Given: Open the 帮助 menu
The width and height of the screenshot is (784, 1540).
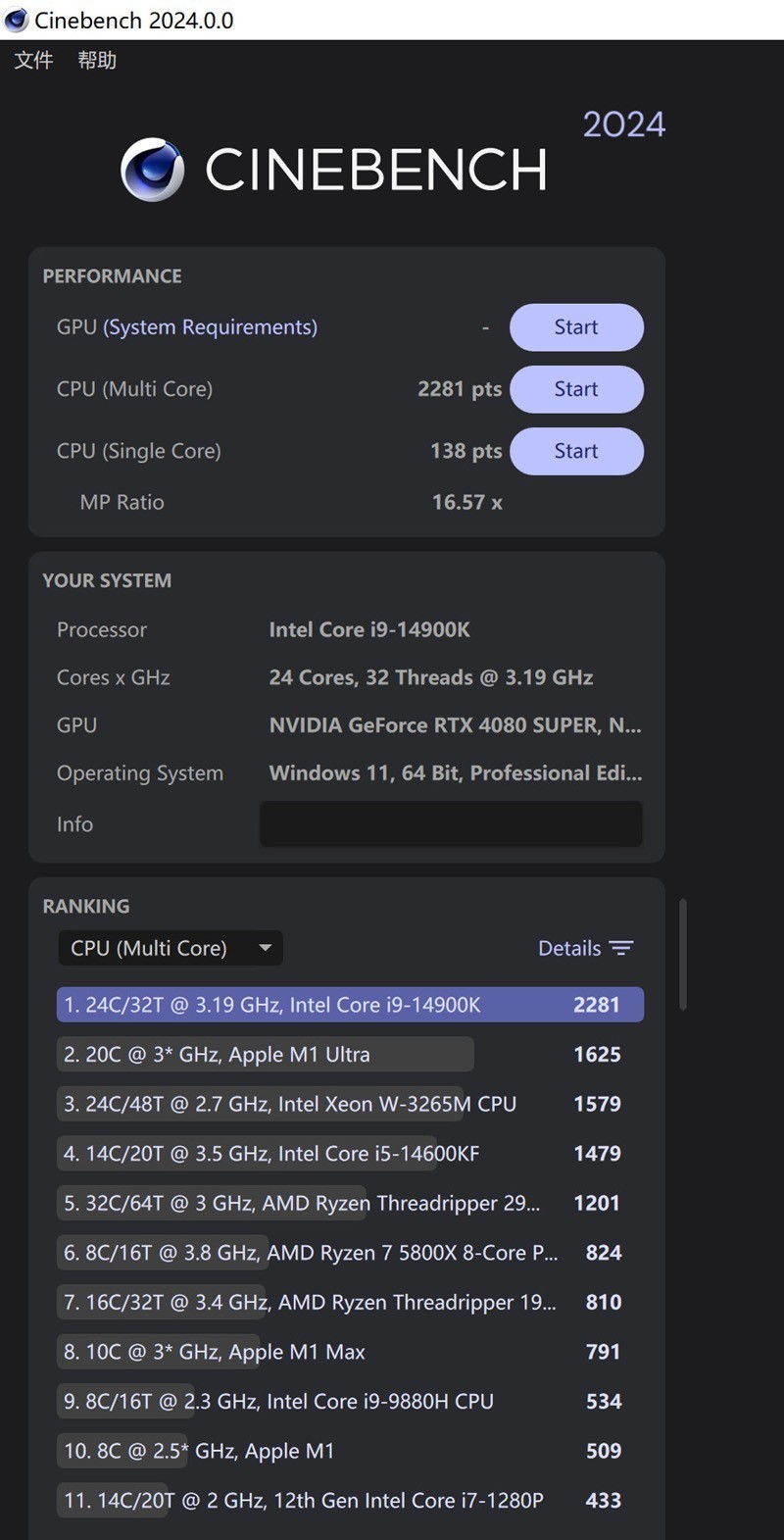Looking at the screenshot, I should coord(96,60).
